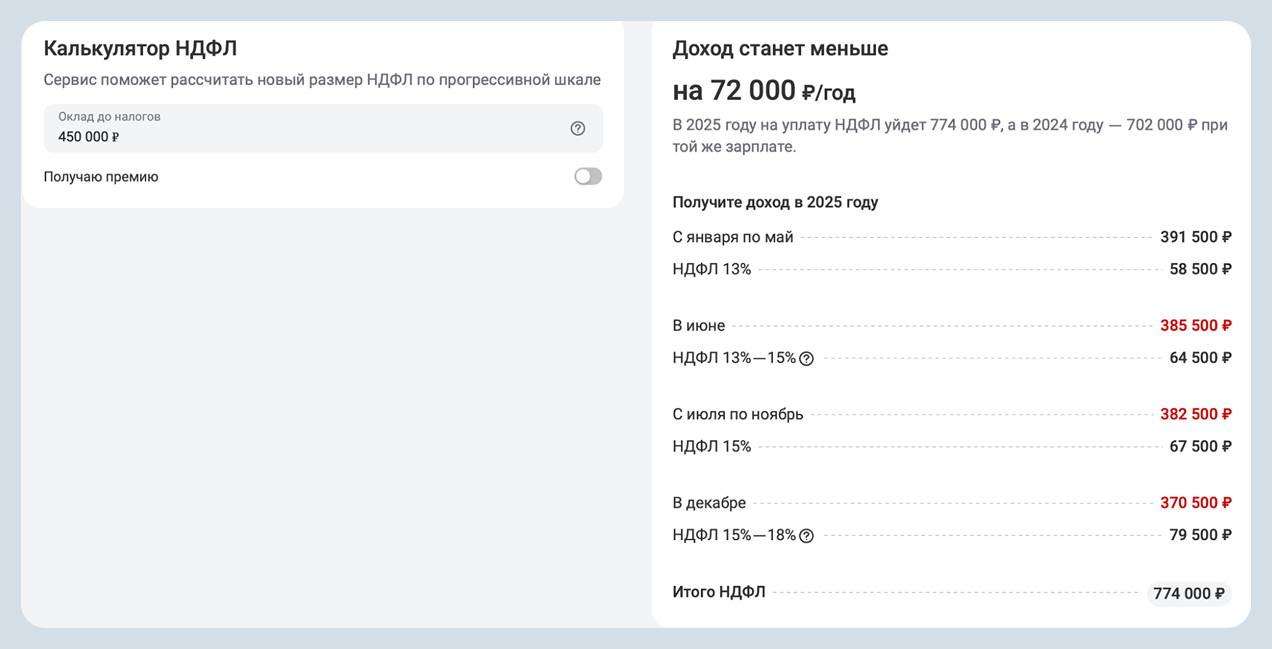The height and width of the screenshot is (649, 1272).
Task: Click help icon in salary input field
Action: (577, 128)
